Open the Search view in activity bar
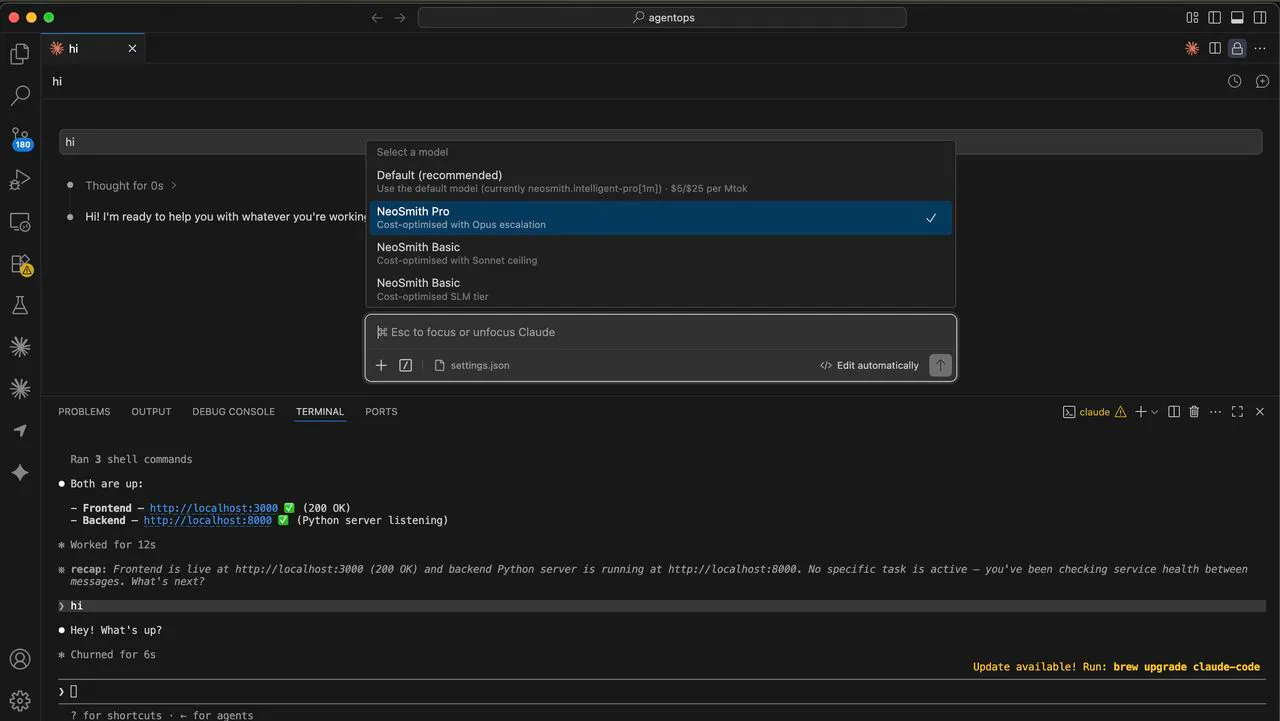This screenshot has height=721, width=1280. (20, 96)
